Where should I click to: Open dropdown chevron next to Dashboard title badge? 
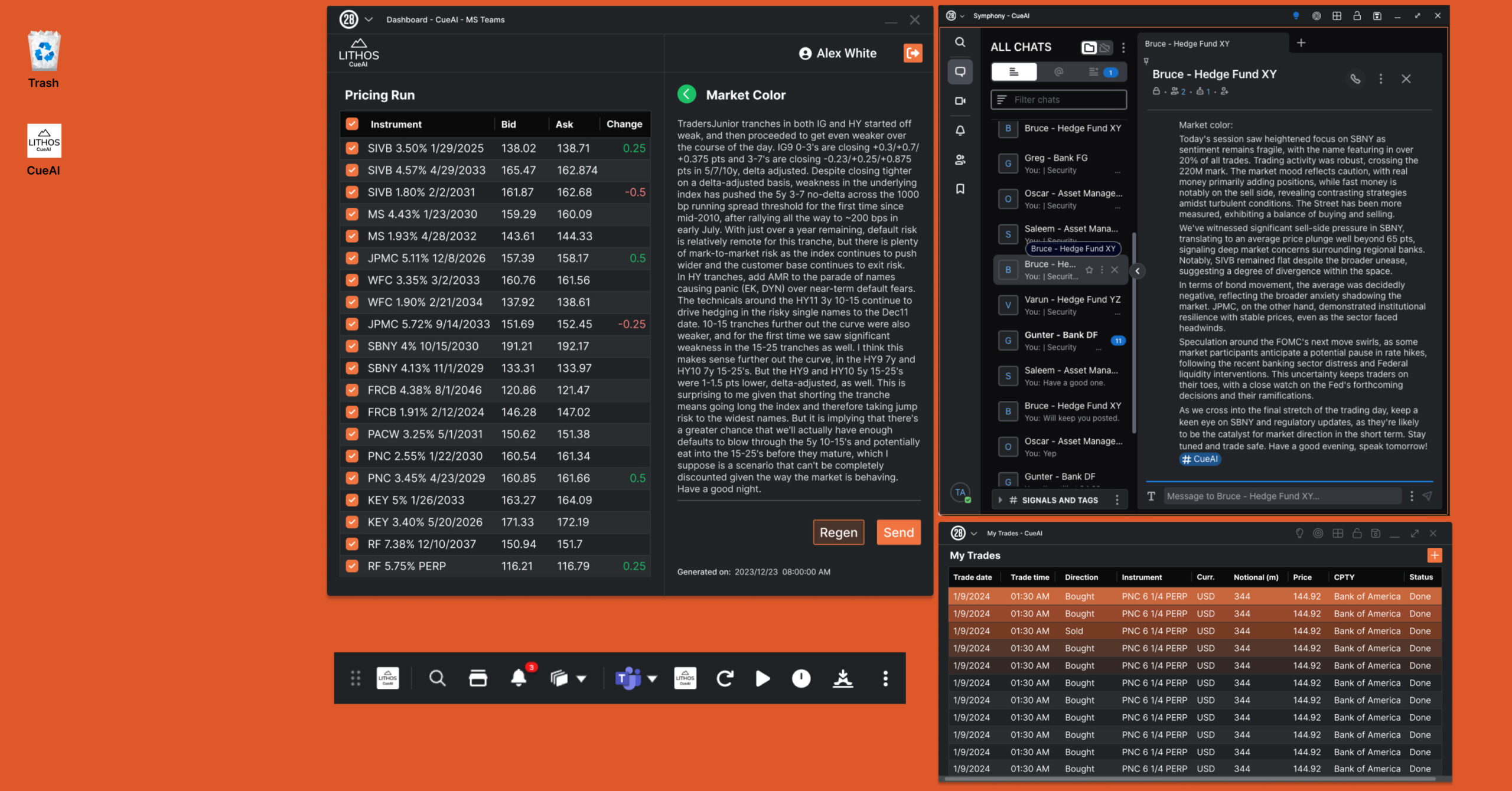click(x=369, y=19)
